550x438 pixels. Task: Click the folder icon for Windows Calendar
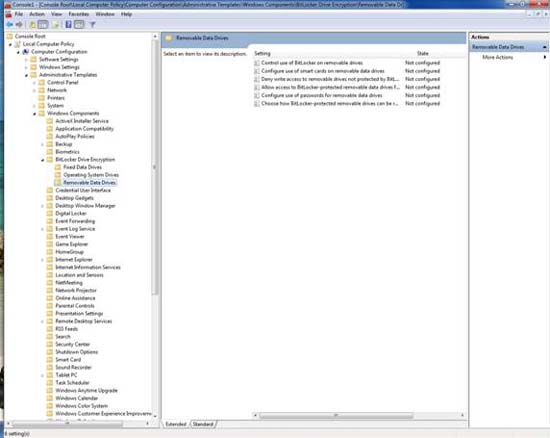point(50,398)
